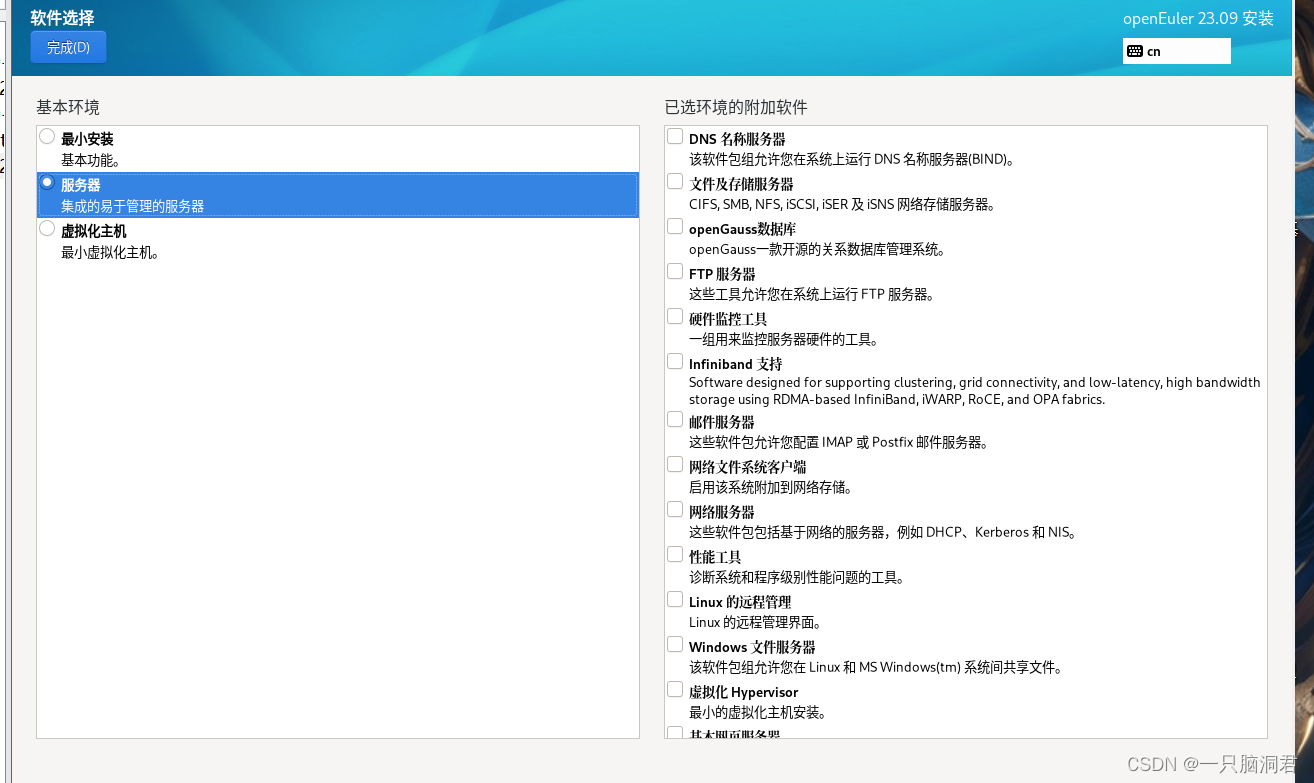Enable Infiniband 支持

click(674, 360)
